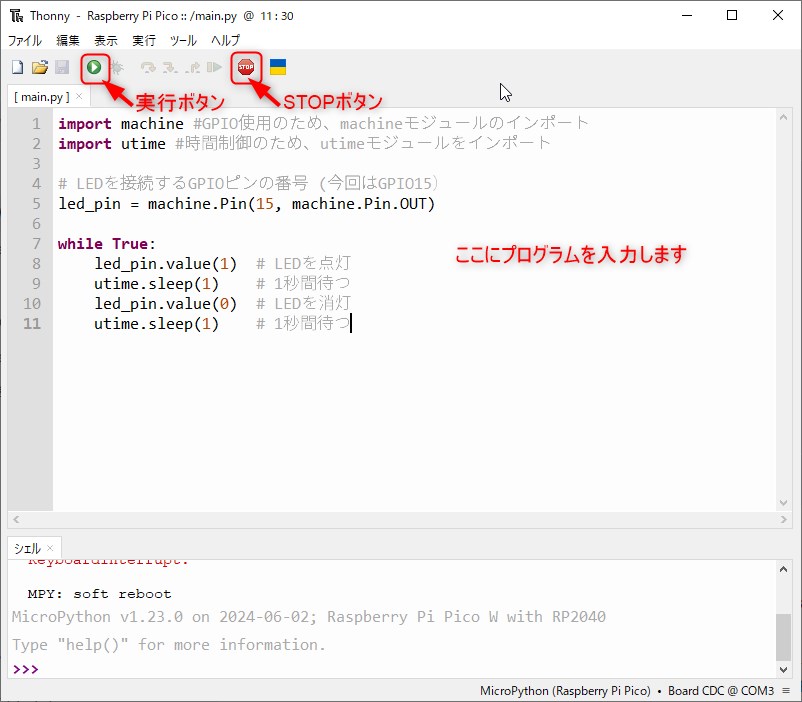Image resolution: width=802 pixels, height=702 pixels.
Task: Click the editor horizontal scrollbar right arrow
Action: [x=783, y=519]
